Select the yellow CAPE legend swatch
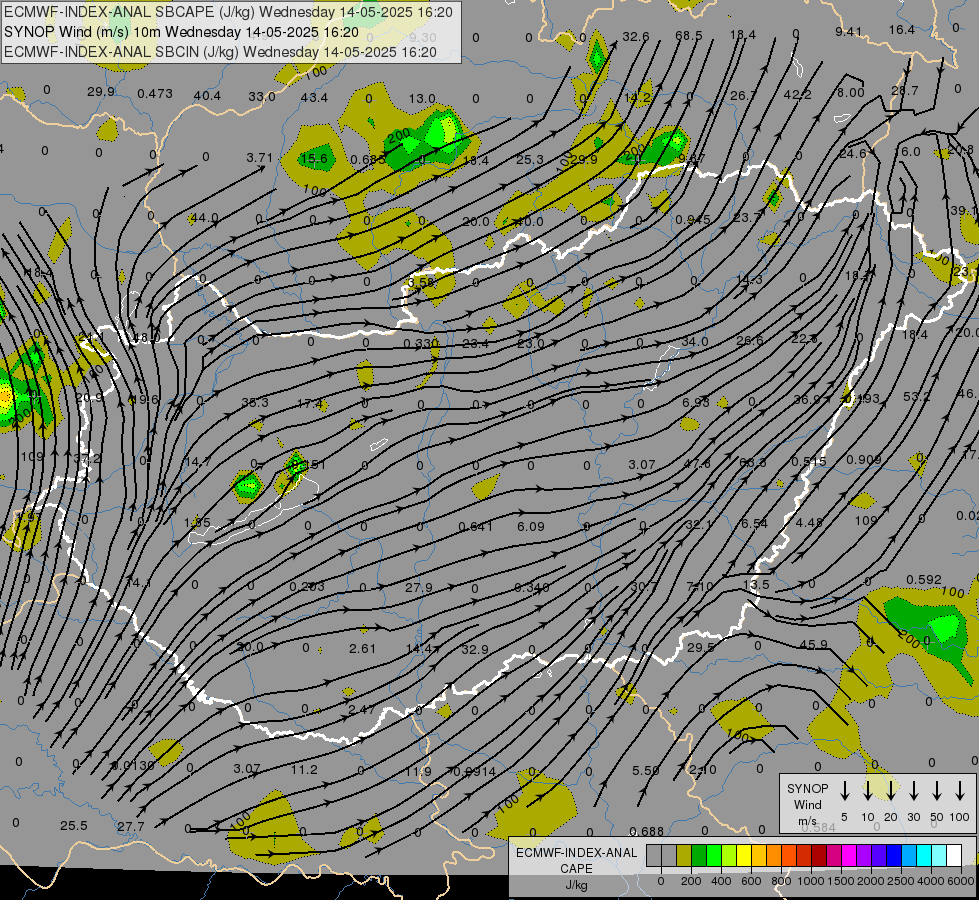 click(x=744, y=855)
